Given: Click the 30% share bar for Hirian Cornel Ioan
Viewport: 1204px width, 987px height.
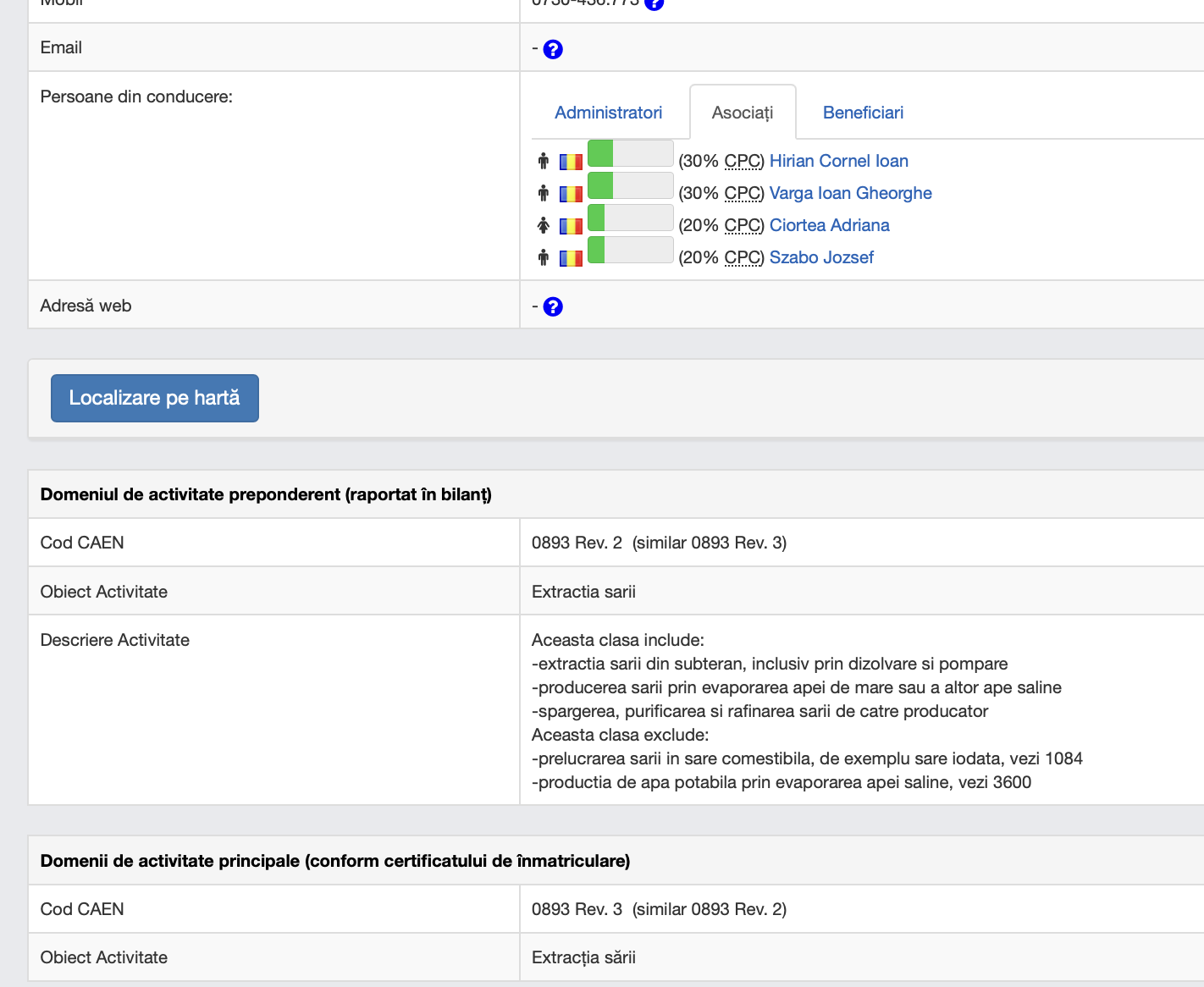Looking at the screenshot, I should pyautogui.click(x=630, y=154).
